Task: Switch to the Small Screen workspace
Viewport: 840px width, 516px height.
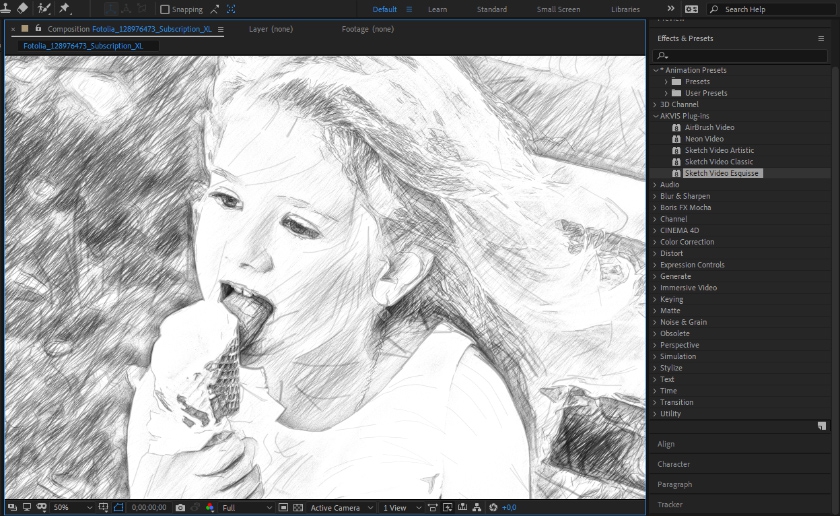Action: 558,9
